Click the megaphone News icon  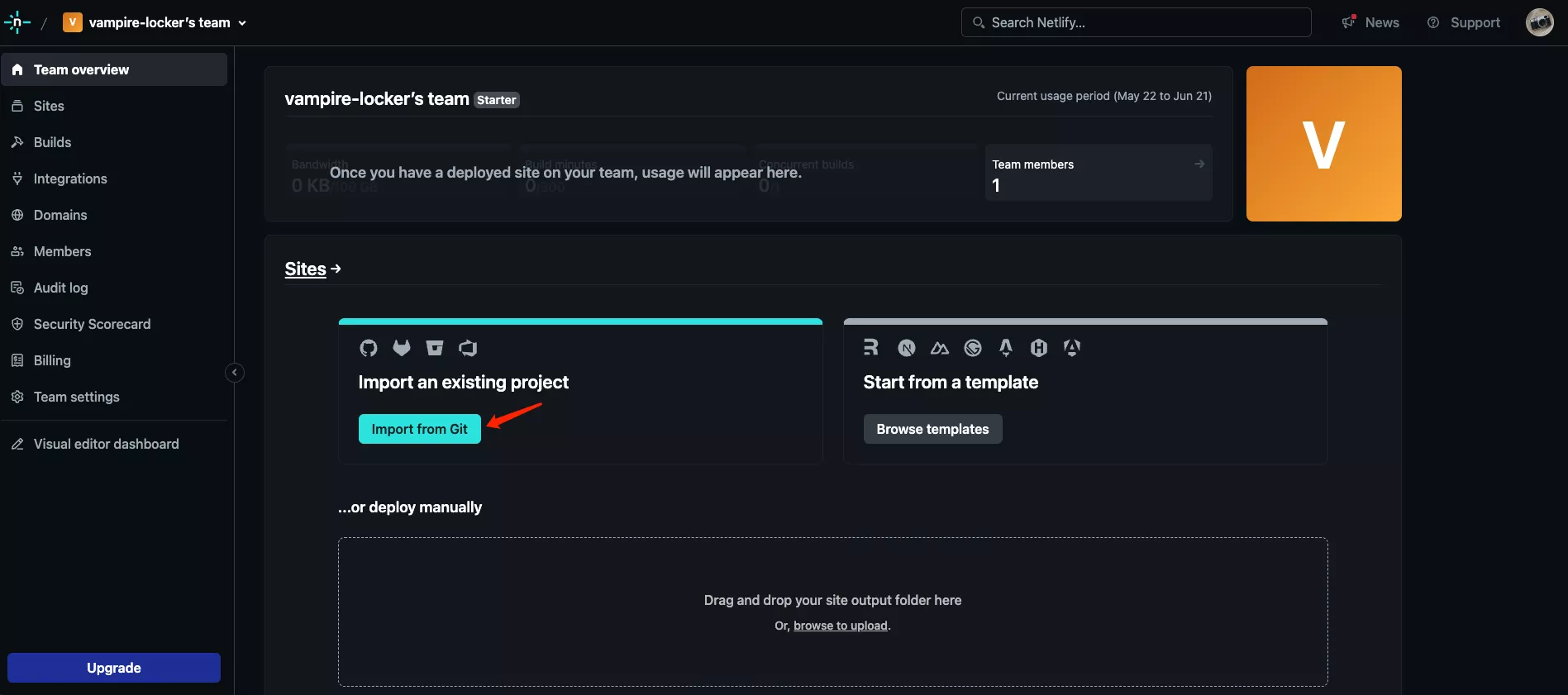click(x=1349, y=22)
